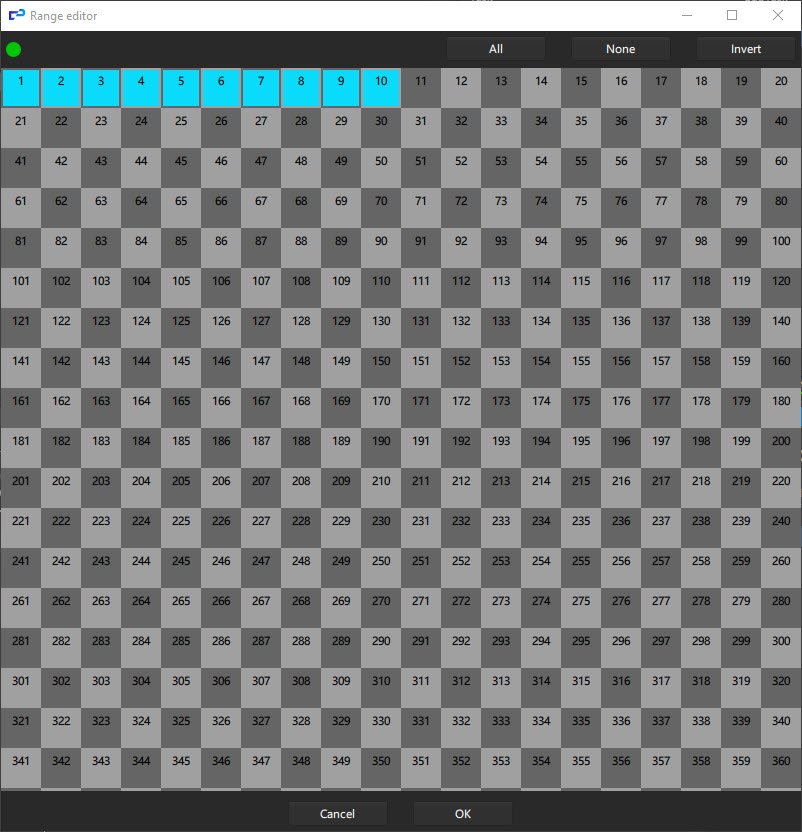Select cell number 187

pos(260,441)
